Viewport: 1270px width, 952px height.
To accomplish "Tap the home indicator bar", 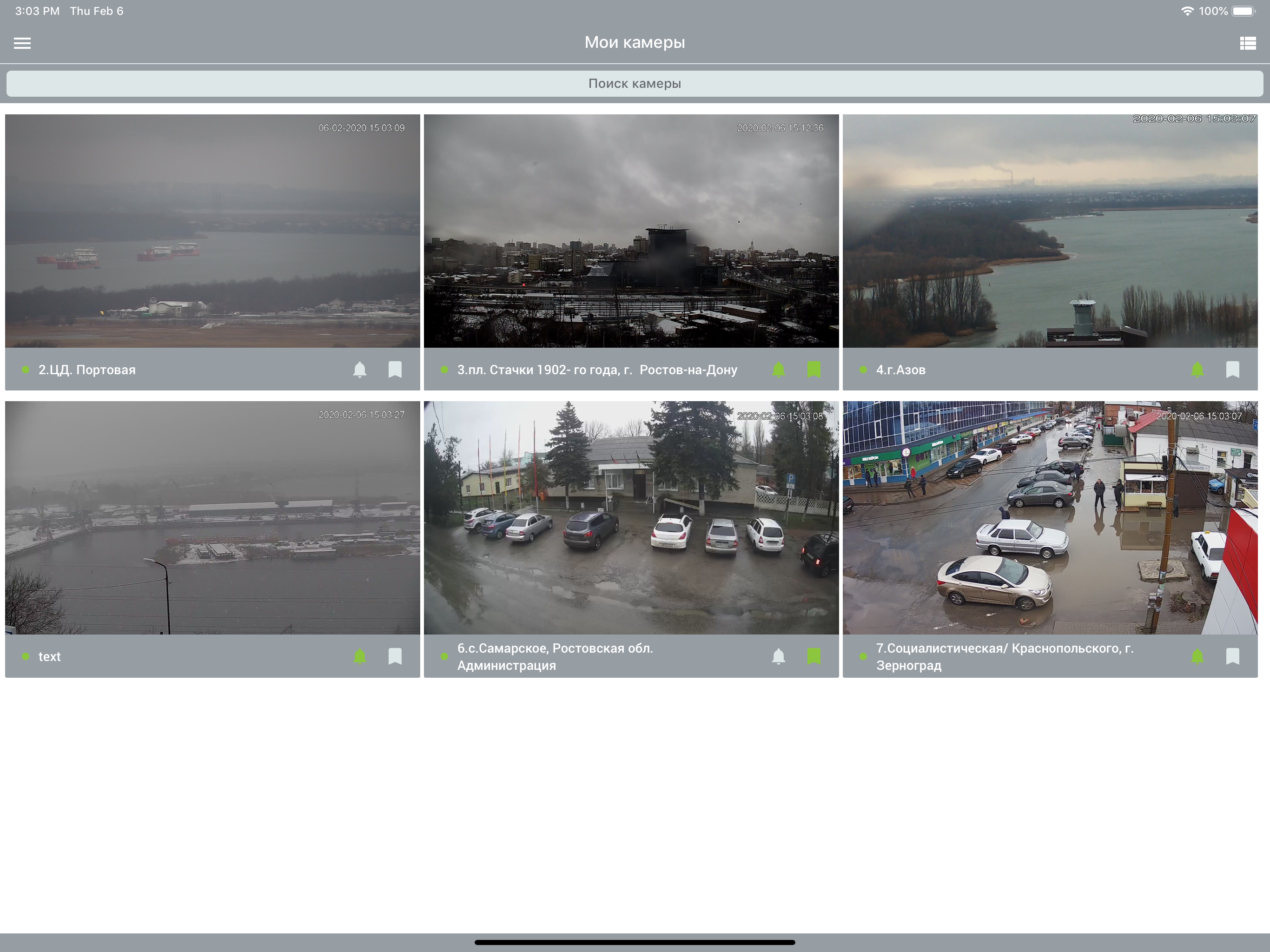I will tap(635, 942).
